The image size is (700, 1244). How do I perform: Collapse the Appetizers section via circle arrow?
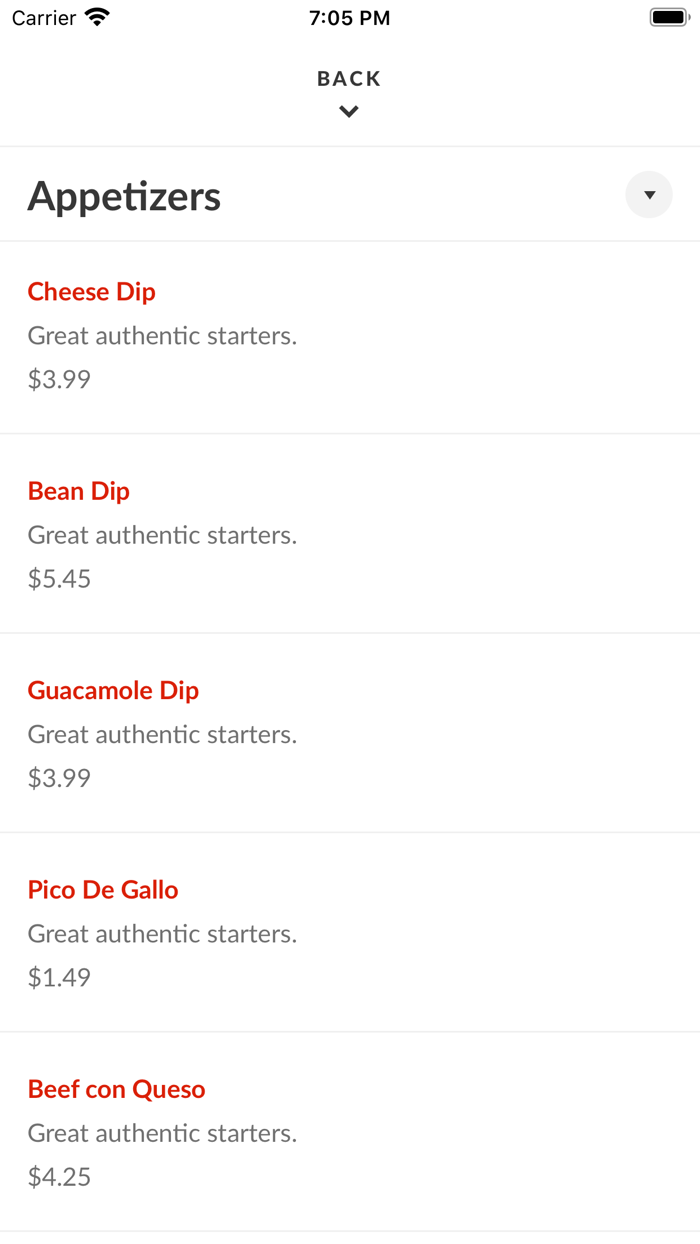point(649,194)
